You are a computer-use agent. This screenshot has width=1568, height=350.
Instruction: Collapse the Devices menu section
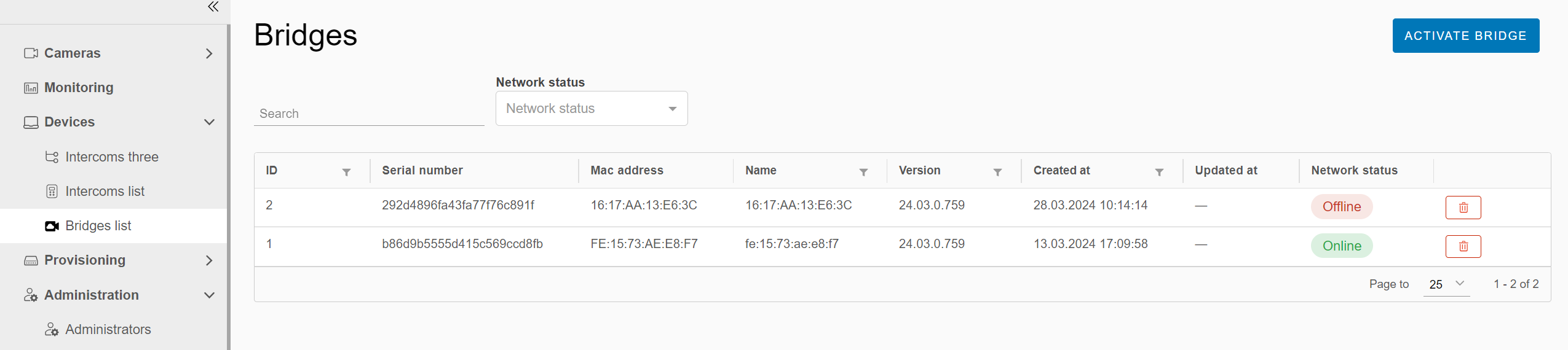tap(209, 122)
